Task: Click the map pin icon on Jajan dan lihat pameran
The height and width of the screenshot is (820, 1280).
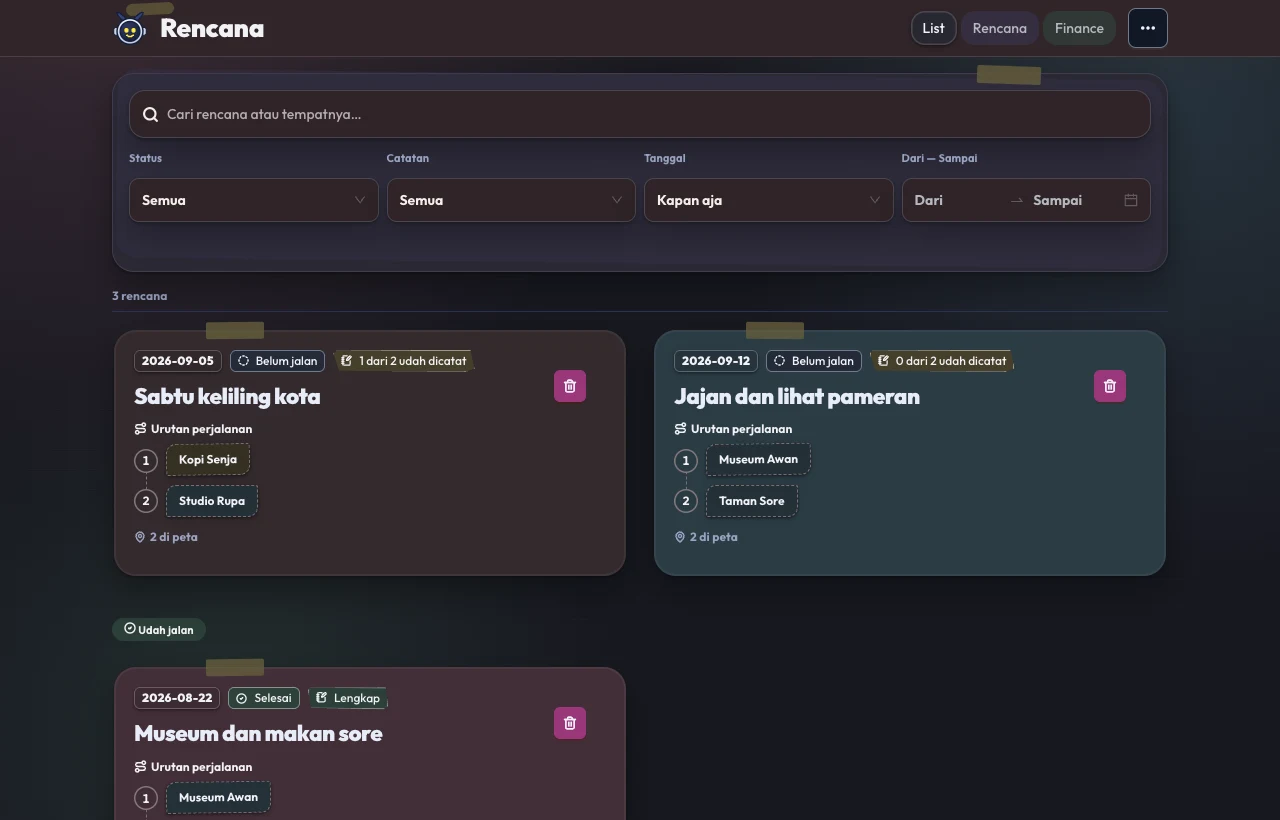Action: [680, 537]
